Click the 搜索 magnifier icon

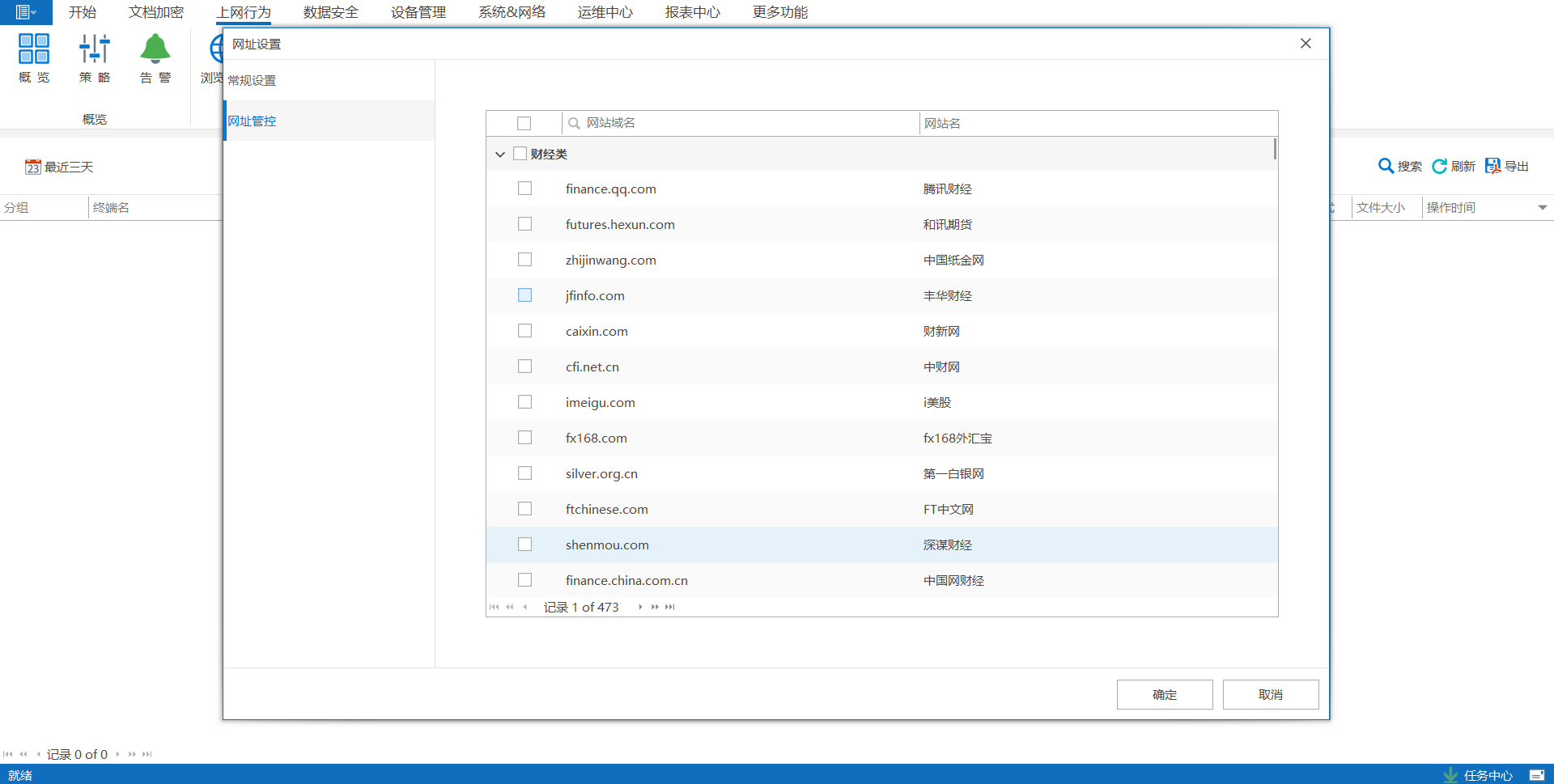[1386, 166]
